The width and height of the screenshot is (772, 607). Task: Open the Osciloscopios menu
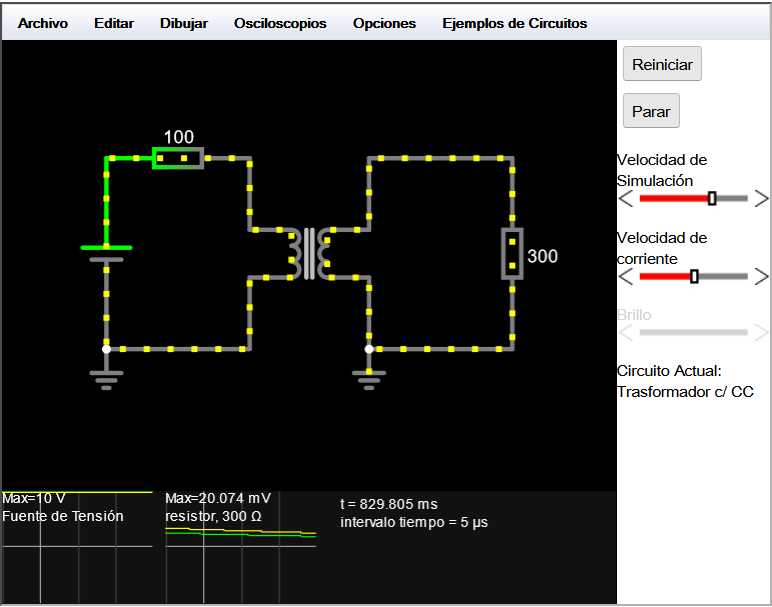280,23
